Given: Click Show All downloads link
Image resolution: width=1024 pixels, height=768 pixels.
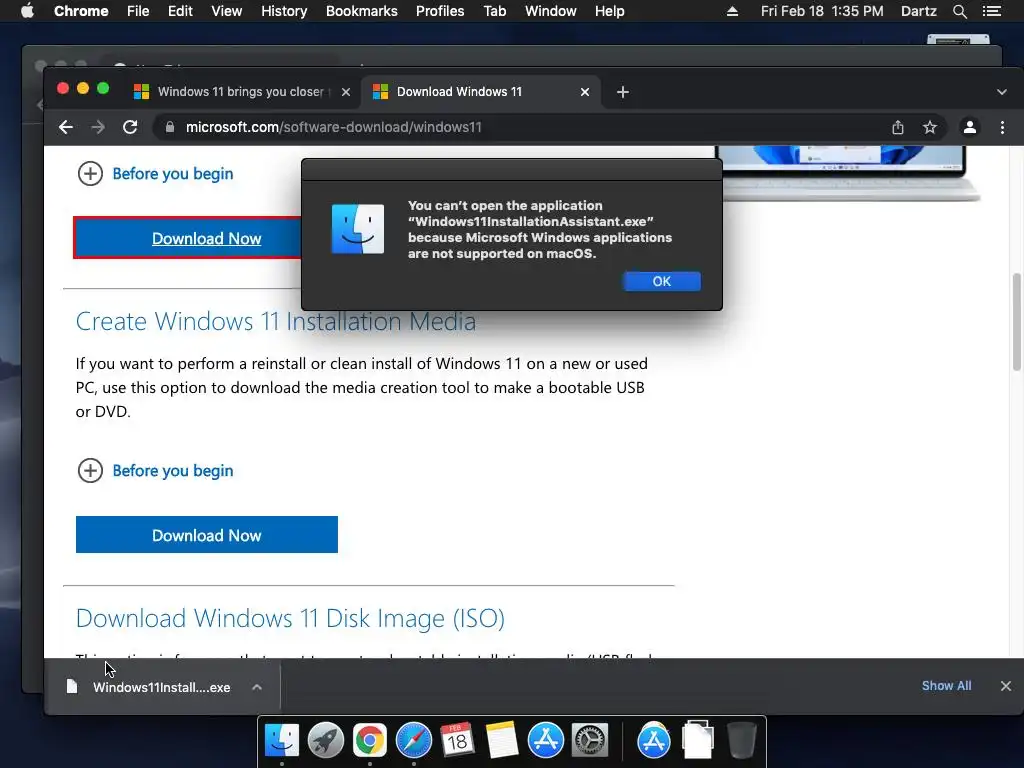Looking at the screenshot, I should click(x=946, y=686).
